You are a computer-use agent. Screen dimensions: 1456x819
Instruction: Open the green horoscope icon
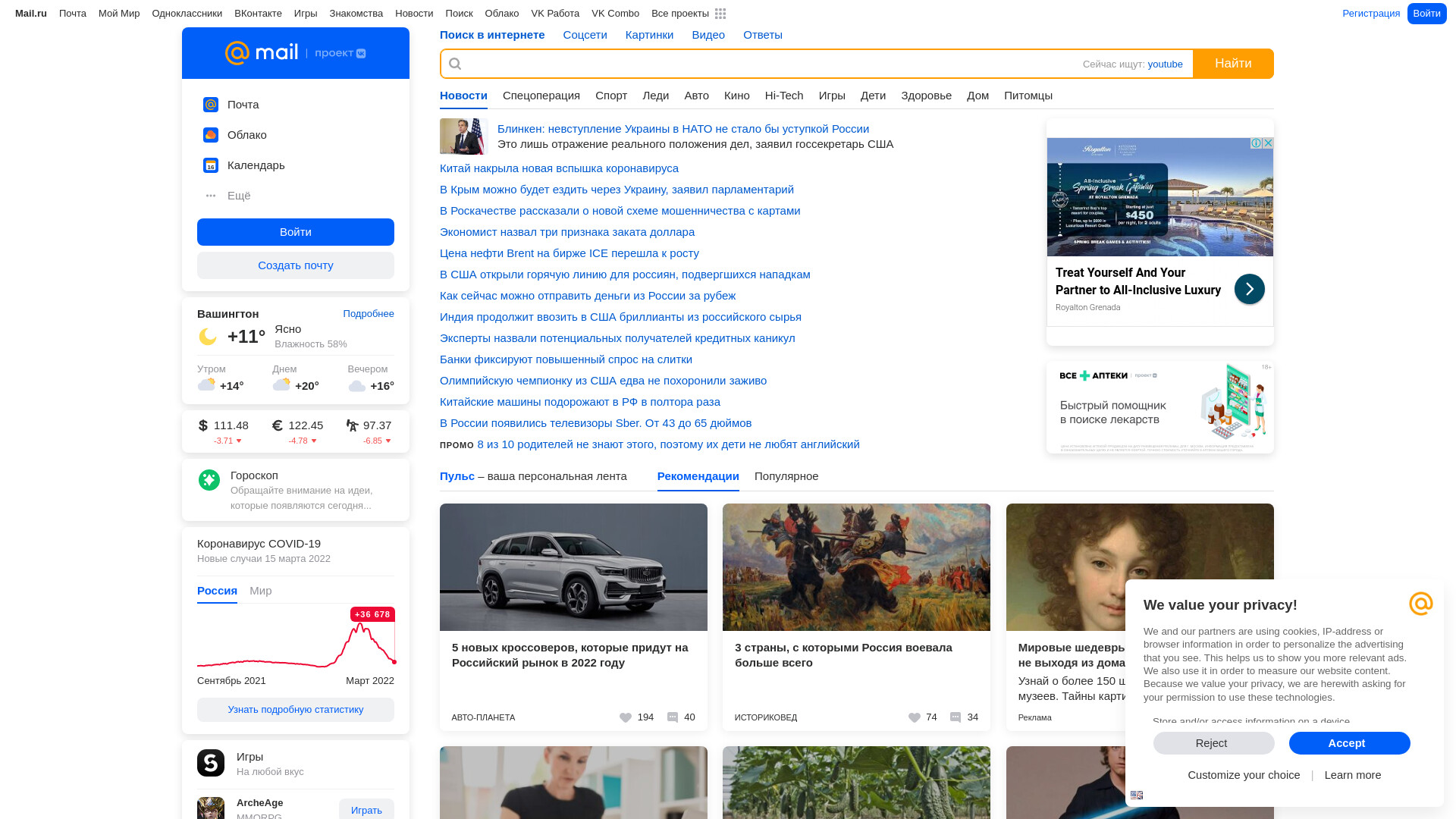point(209,480)
